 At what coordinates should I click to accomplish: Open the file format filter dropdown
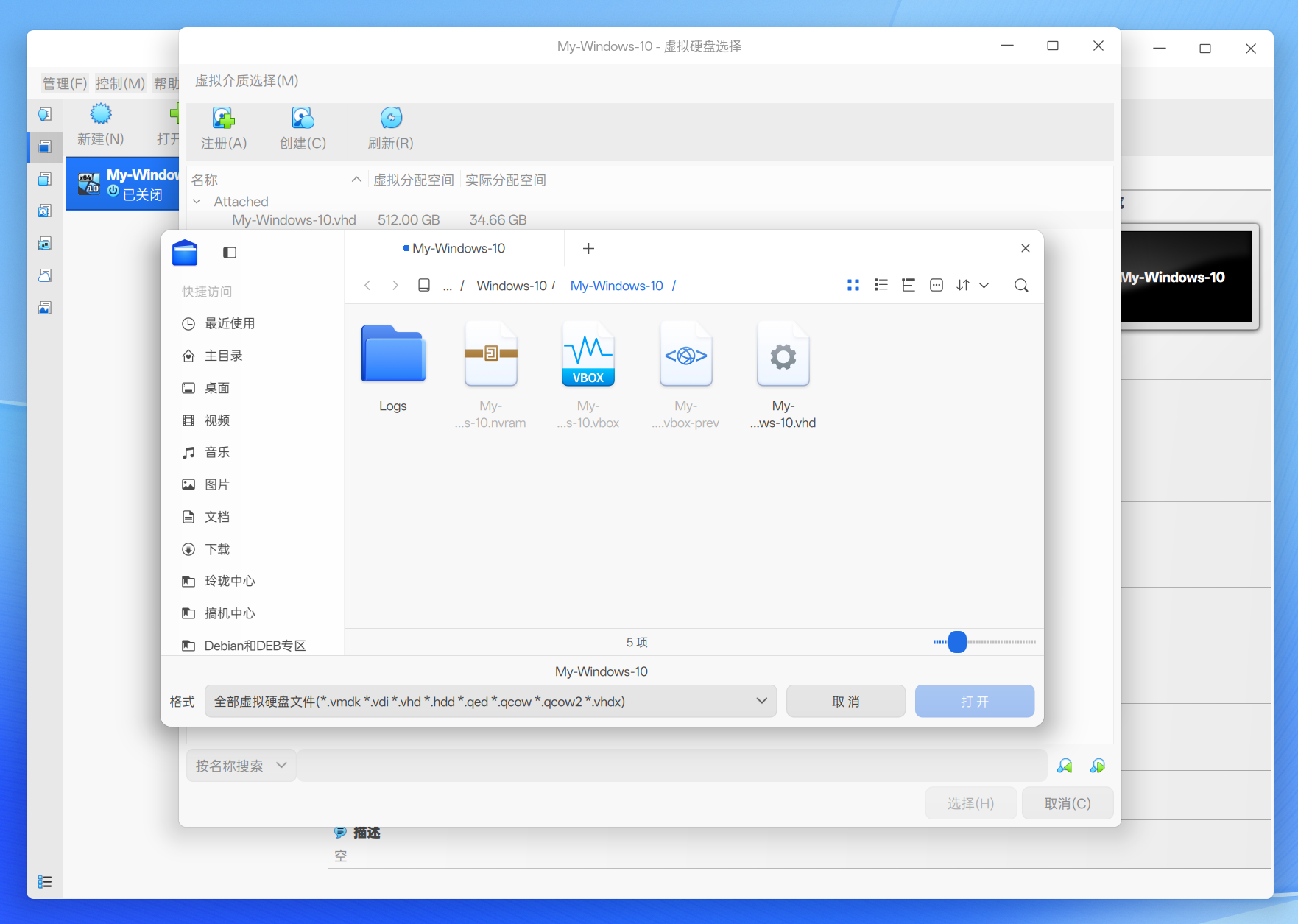pos(490,701)
